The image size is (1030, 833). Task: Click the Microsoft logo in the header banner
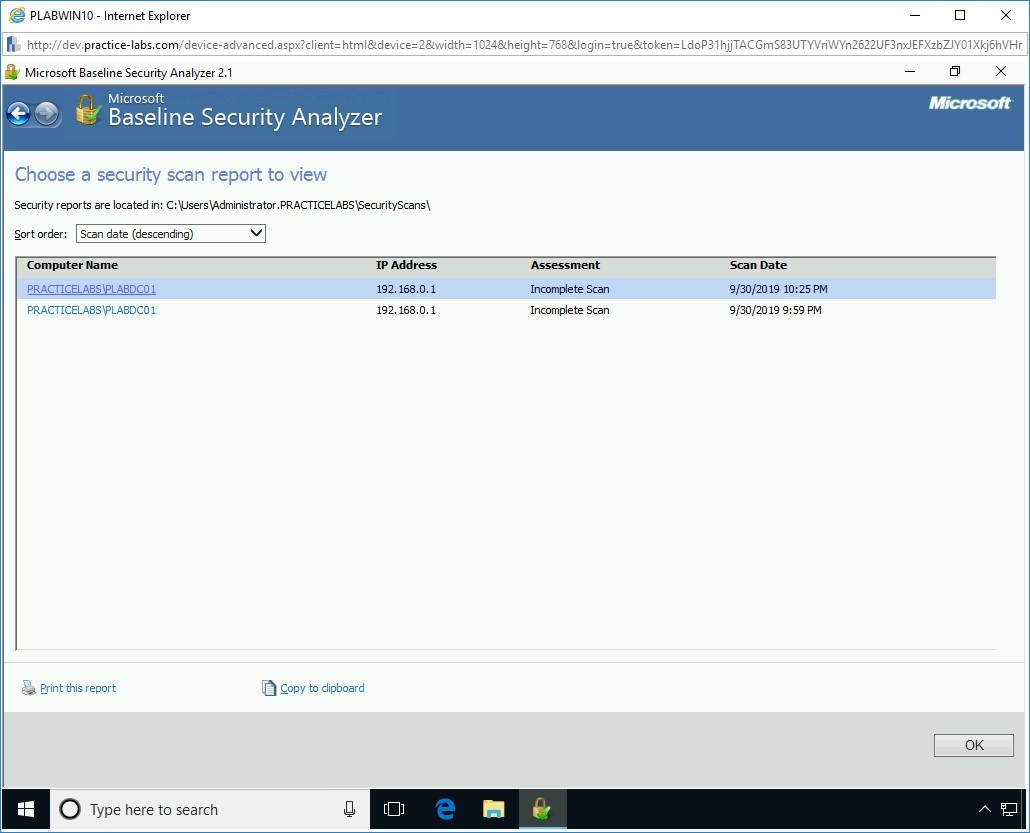969,103
